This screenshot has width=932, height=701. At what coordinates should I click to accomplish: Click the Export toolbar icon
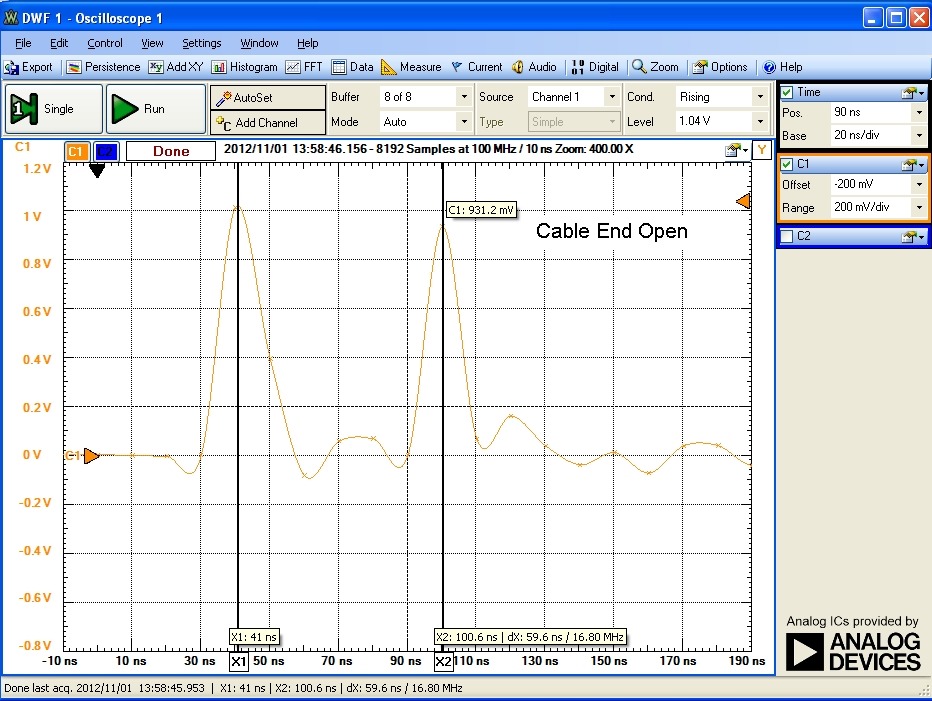pyautogui.click(x=29, y=67)
